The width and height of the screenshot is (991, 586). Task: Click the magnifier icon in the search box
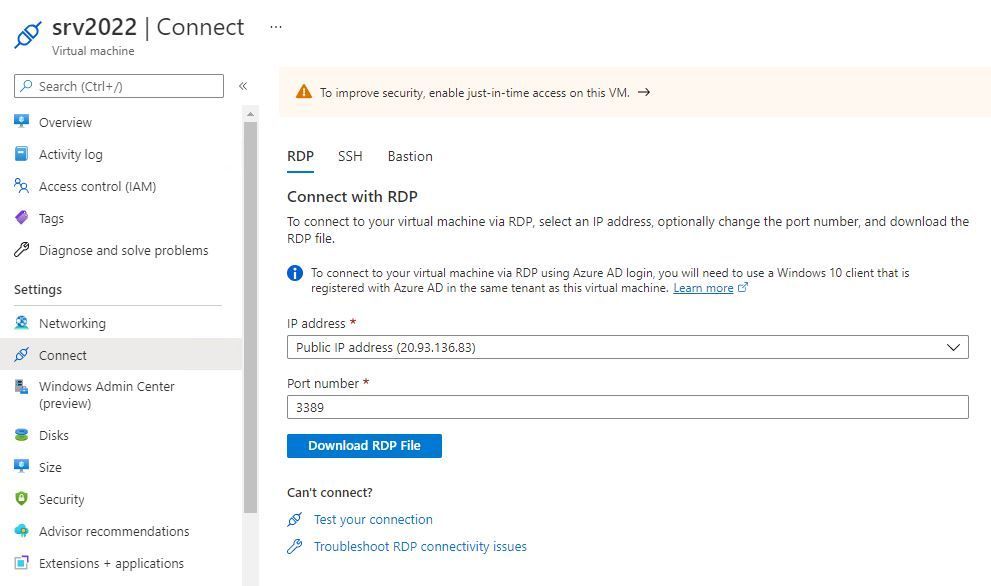[26, 86]
